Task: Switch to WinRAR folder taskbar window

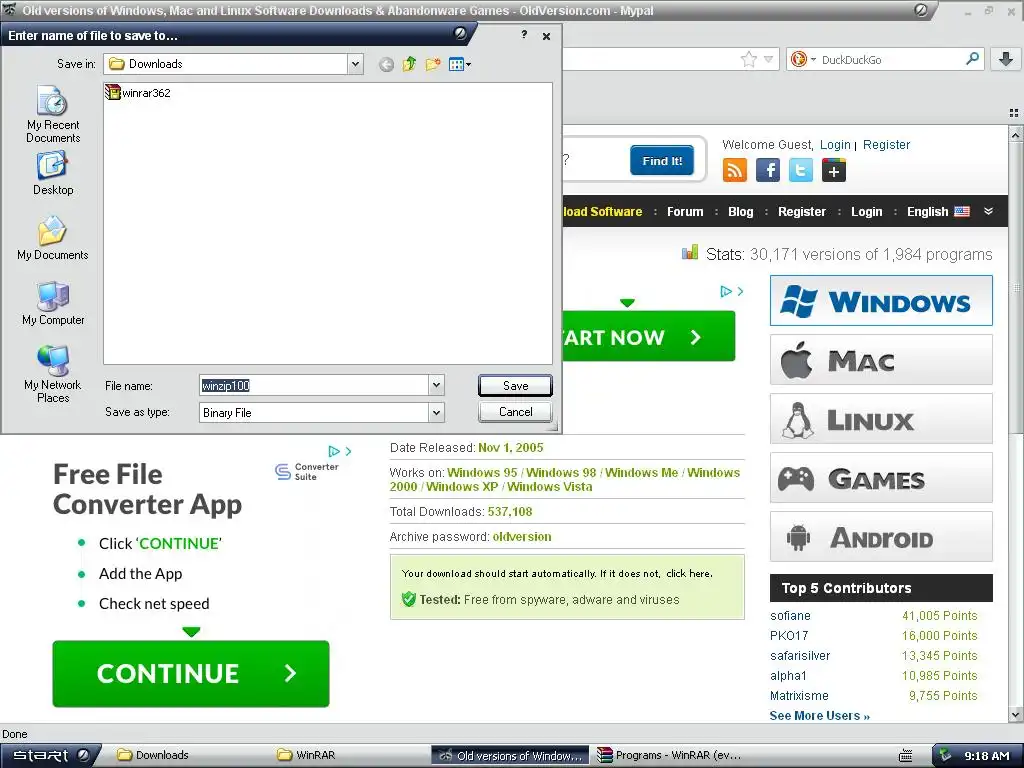Action: point(308,755)
